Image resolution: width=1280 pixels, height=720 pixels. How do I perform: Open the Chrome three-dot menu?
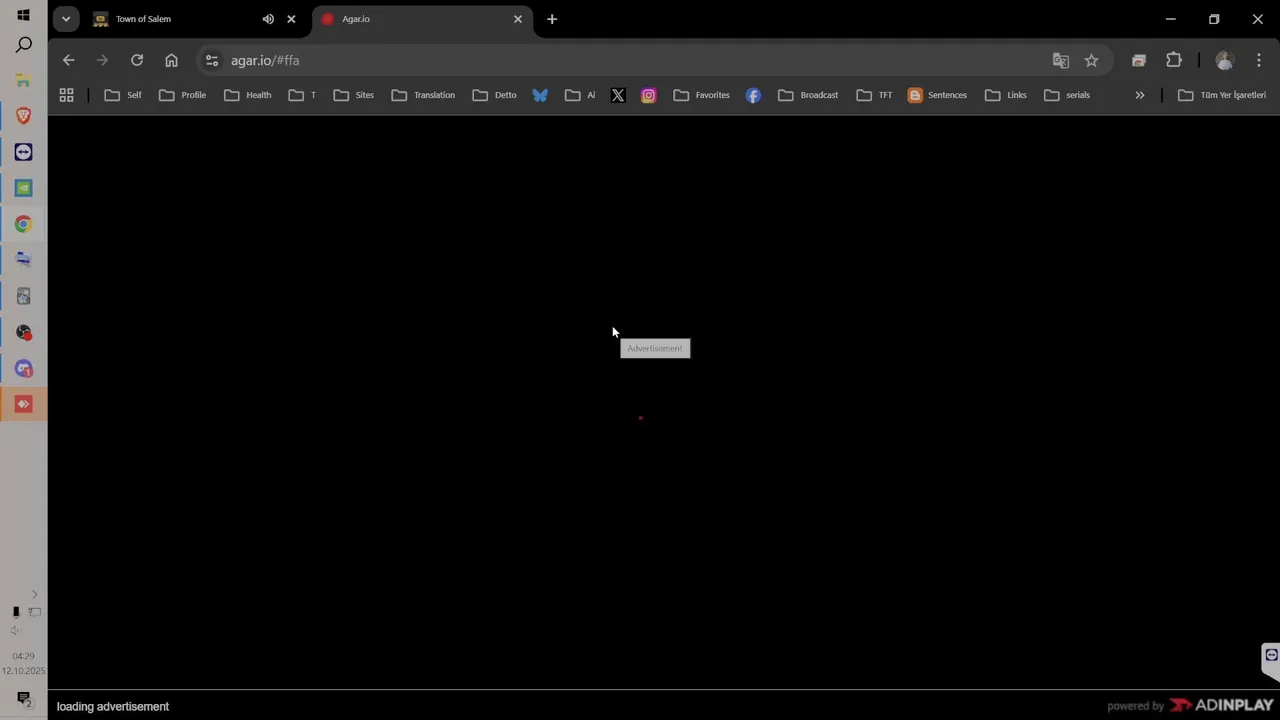click(1259, 60)
